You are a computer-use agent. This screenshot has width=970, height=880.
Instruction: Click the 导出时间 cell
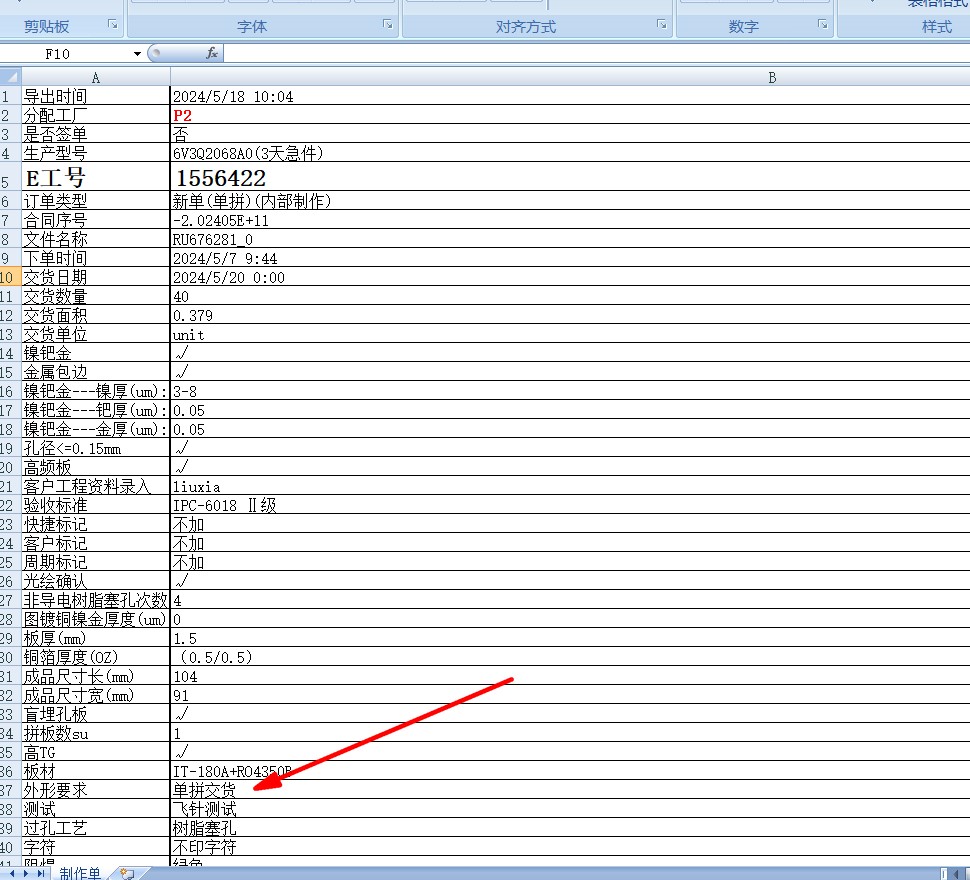95,96
